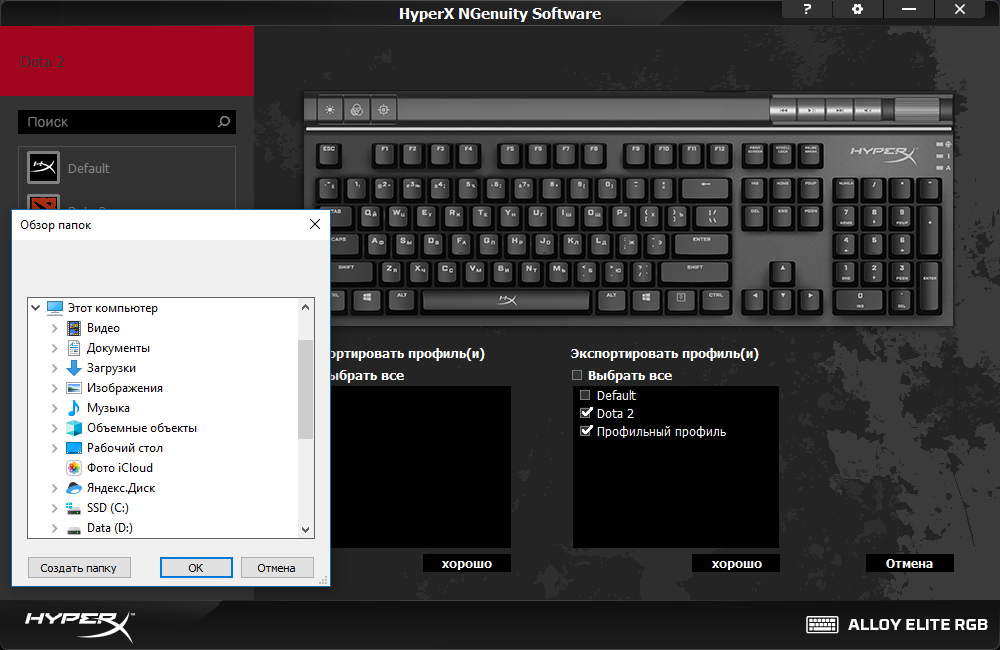Open help with the question mark icon
Viewport: 1000px width, 650px height.
[x=807, y=9]
